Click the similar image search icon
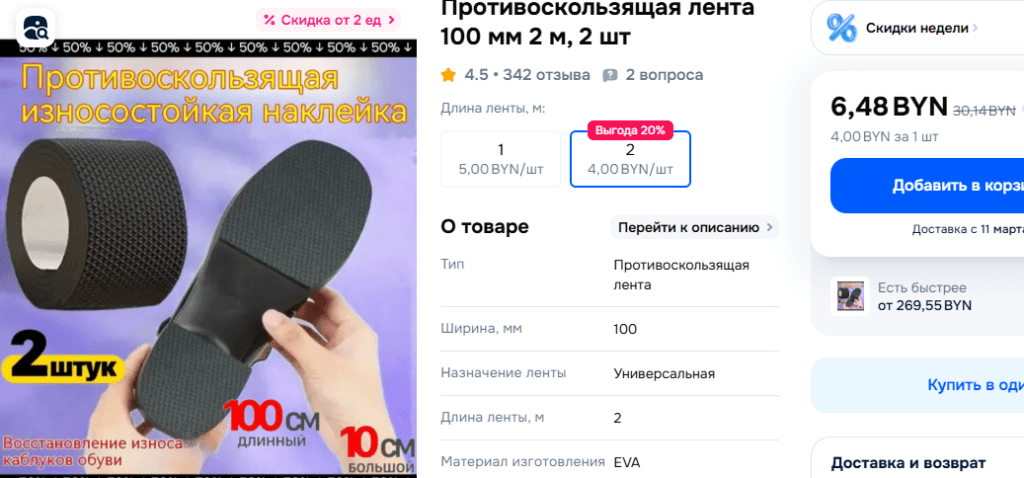 click(x=36, y=27)
